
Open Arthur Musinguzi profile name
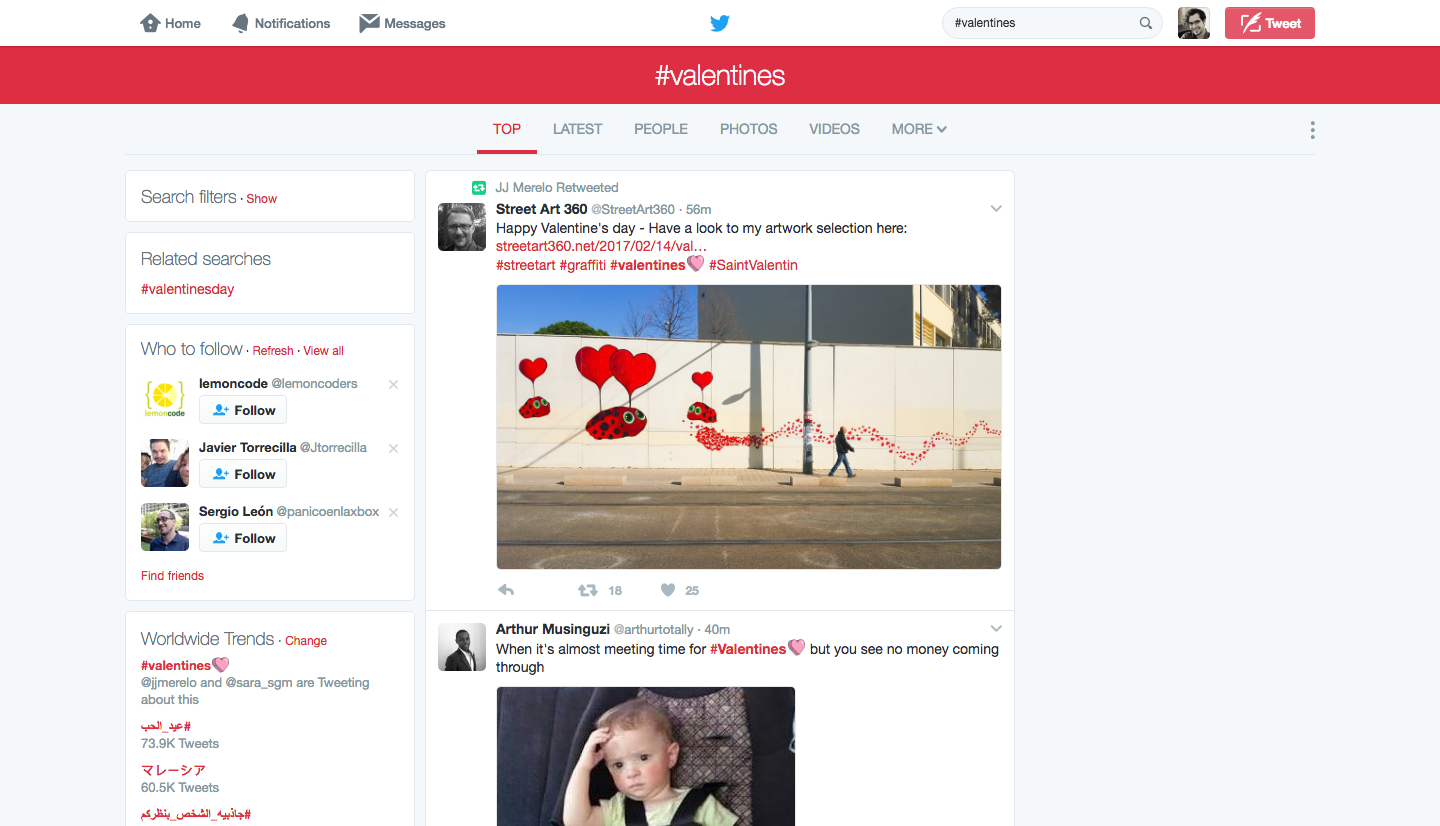click(x=552, y=629)
